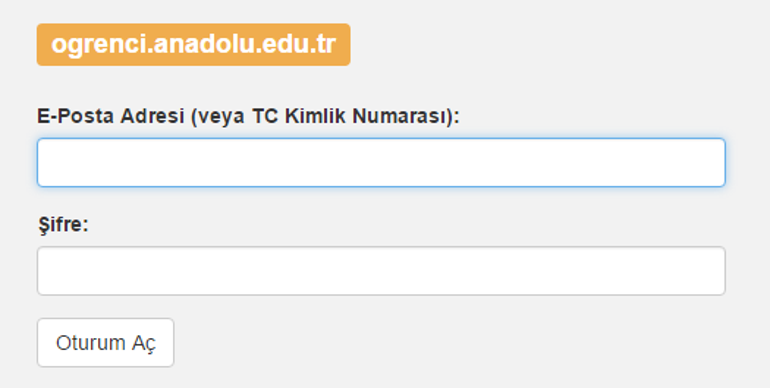This screenshot has height=388, width=770.
Task: Activate the TC Kimlik Numarası text box
Action: pos(381,163)
